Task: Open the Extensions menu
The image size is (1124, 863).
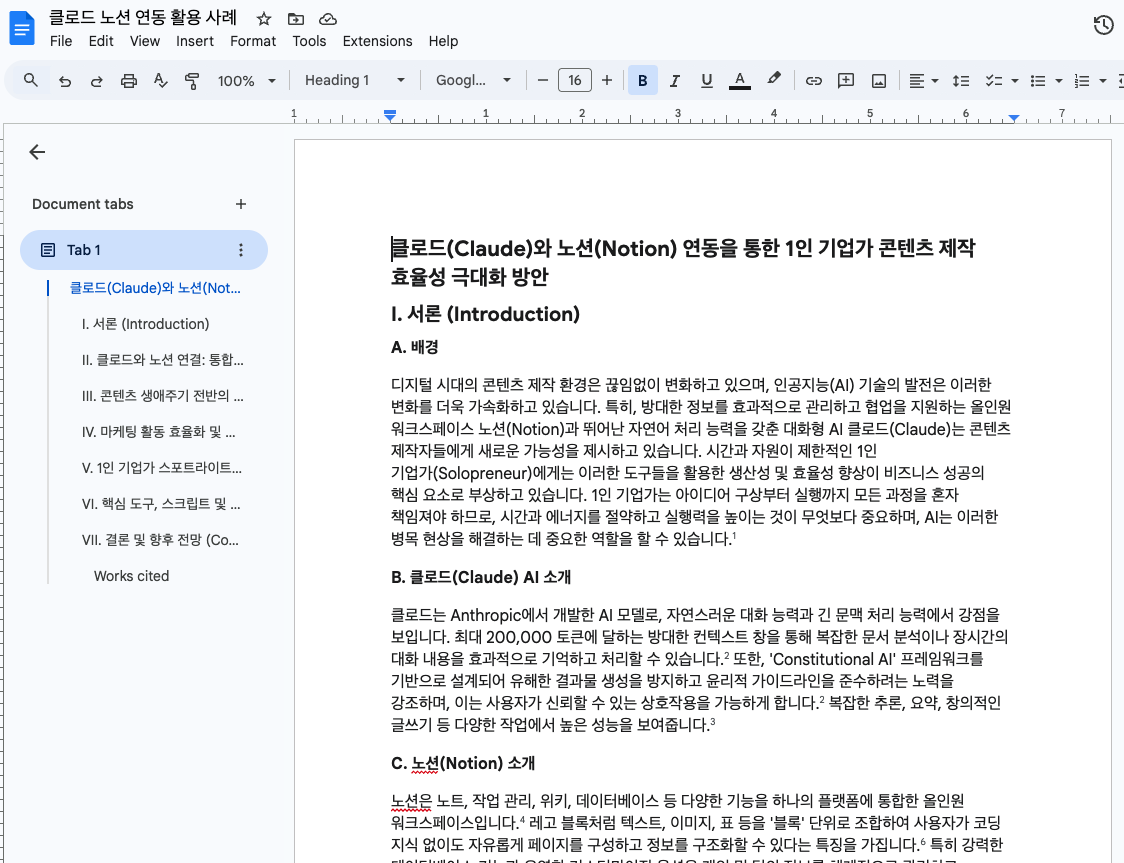Action: click(377, 41)
